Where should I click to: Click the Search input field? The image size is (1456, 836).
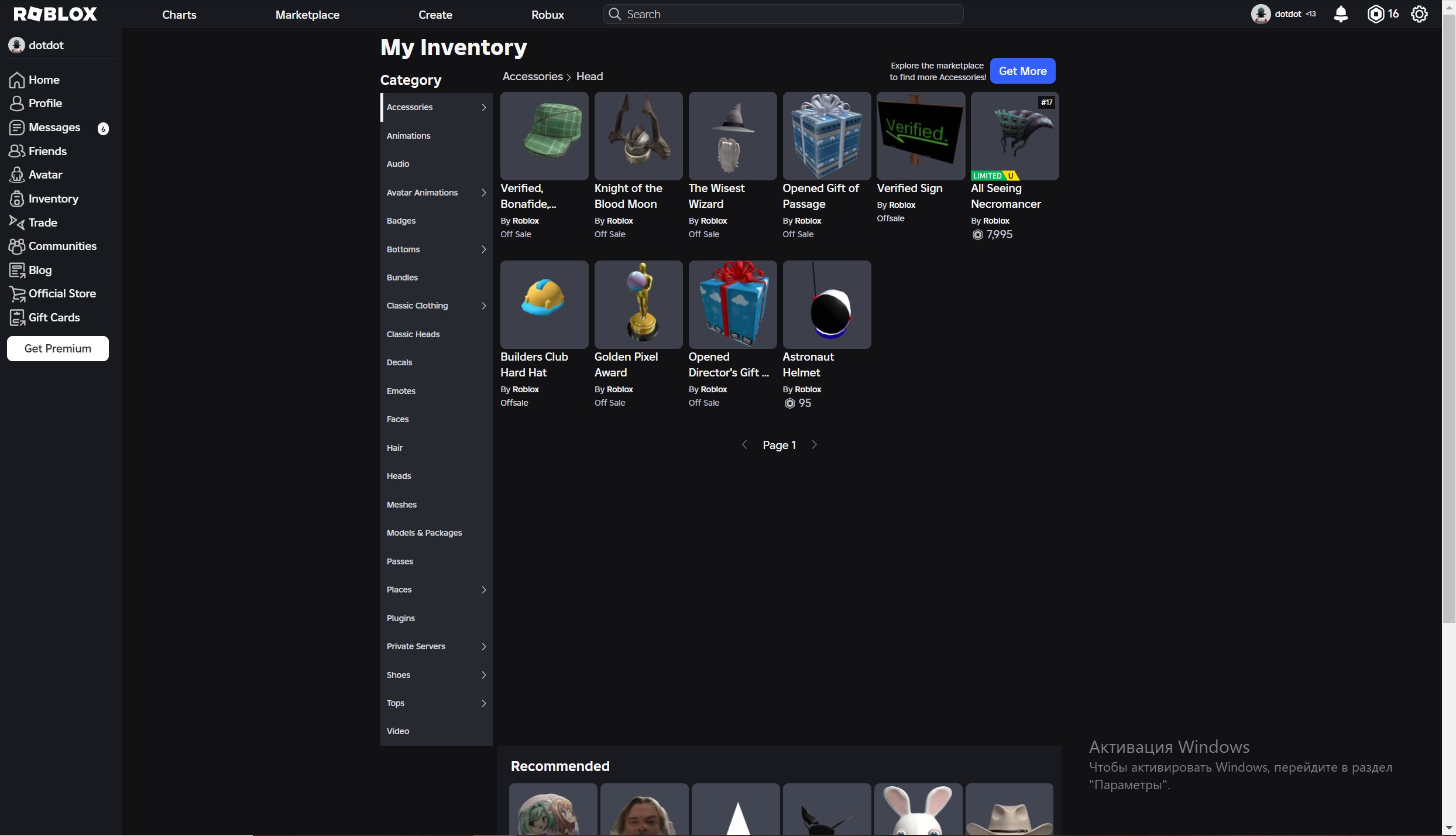tap(784, 14)
